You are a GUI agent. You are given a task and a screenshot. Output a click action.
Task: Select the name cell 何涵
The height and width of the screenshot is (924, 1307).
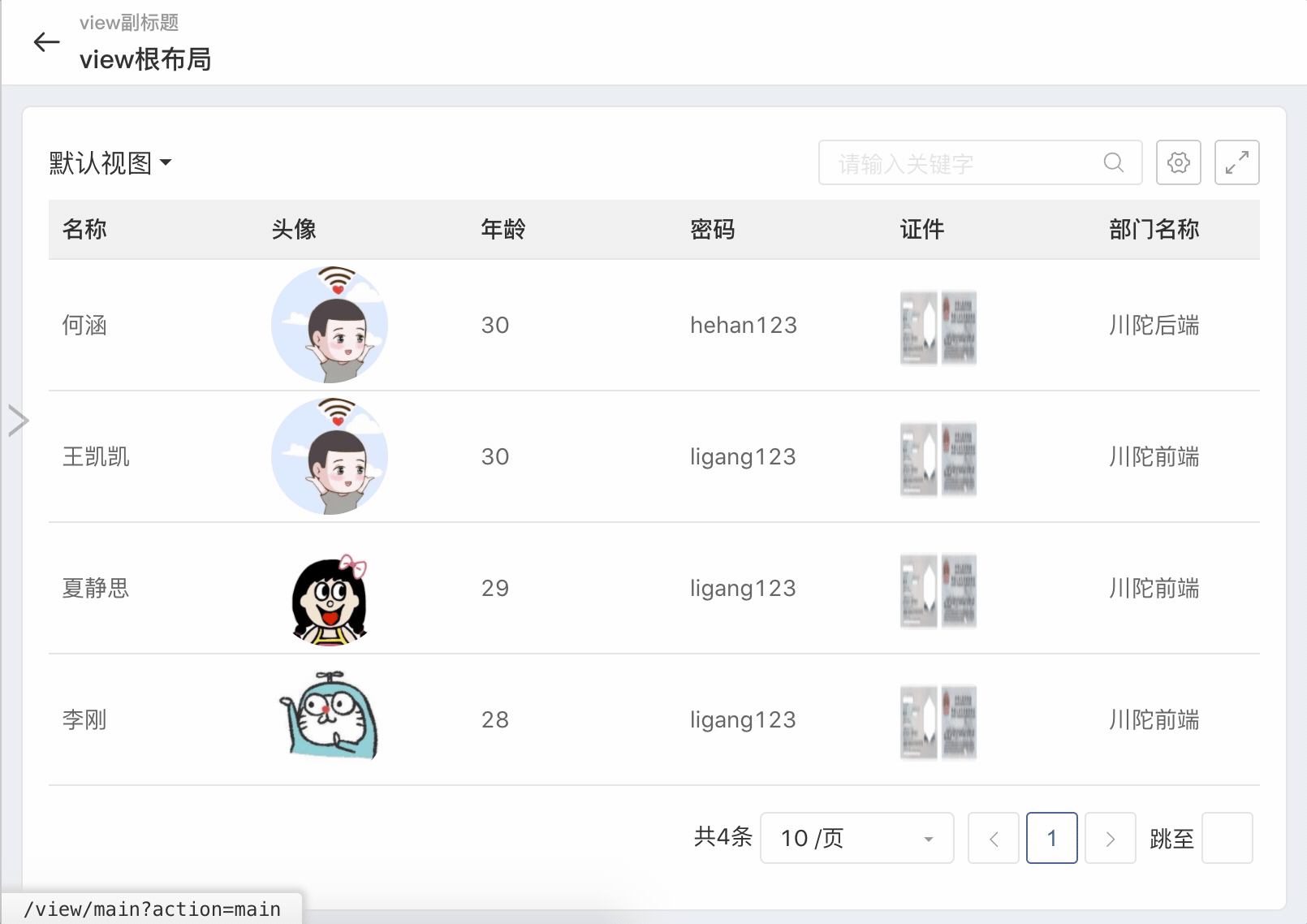pyautogui.click(x=84, y=325)
